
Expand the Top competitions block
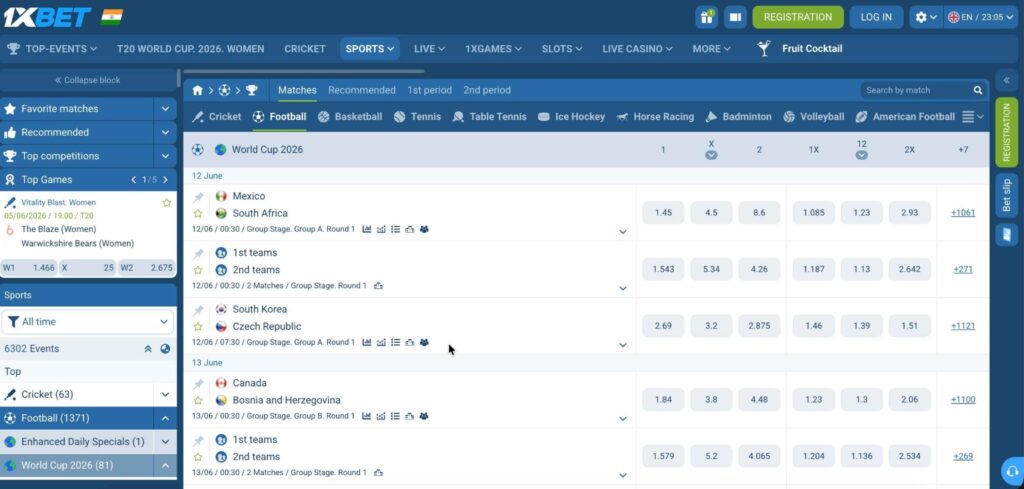pos(165,156)
